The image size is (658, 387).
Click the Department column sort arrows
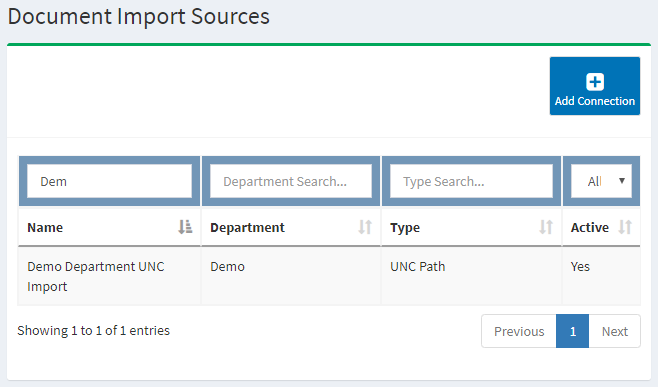pos(365,227)
